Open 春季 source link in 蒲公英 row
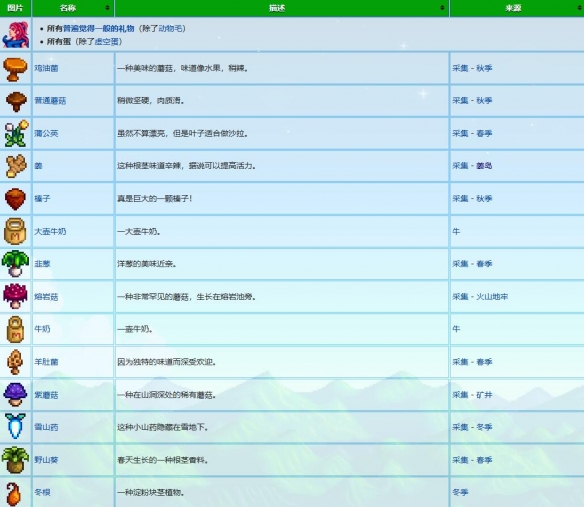Screen dimensions: 584x507 click(484, 133)
